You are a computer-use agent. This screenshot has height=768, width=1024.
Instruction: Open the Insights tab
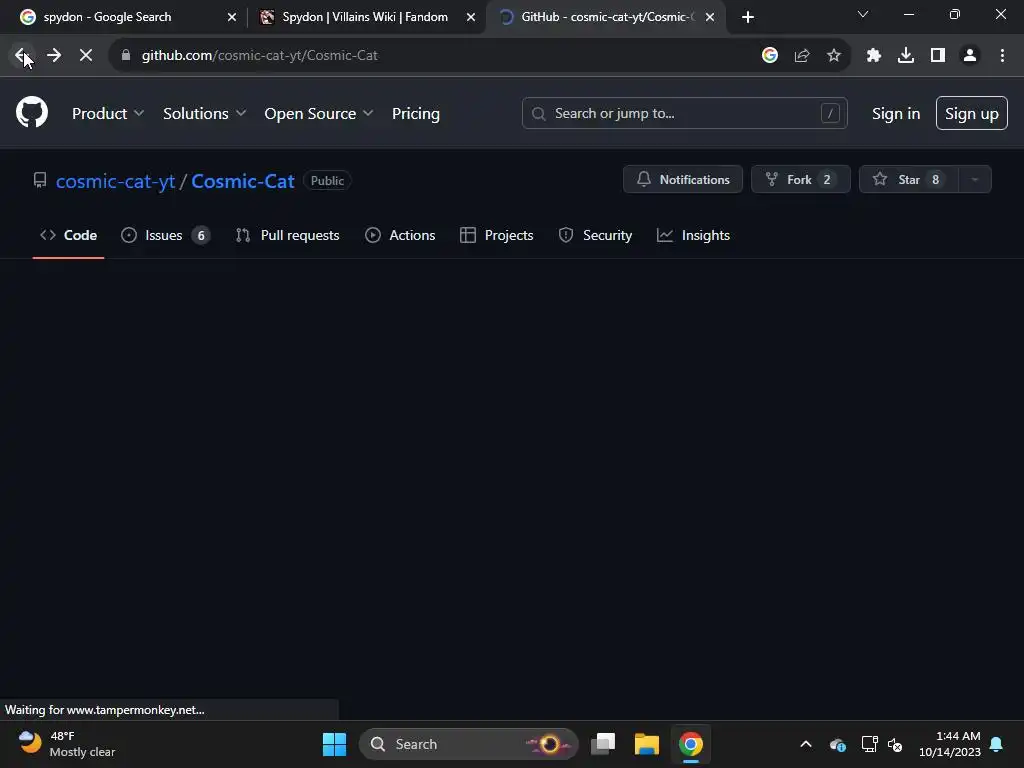pos(693,235)
